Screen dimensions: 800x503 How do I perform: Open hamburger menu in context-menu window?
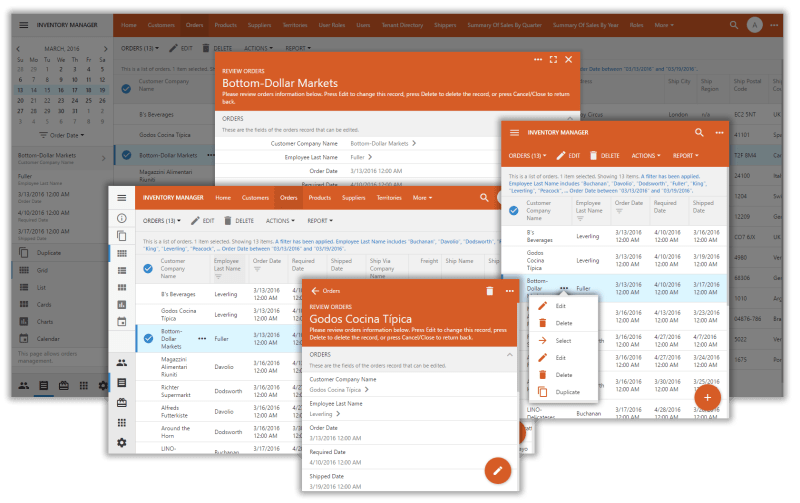tap(514, 133)
